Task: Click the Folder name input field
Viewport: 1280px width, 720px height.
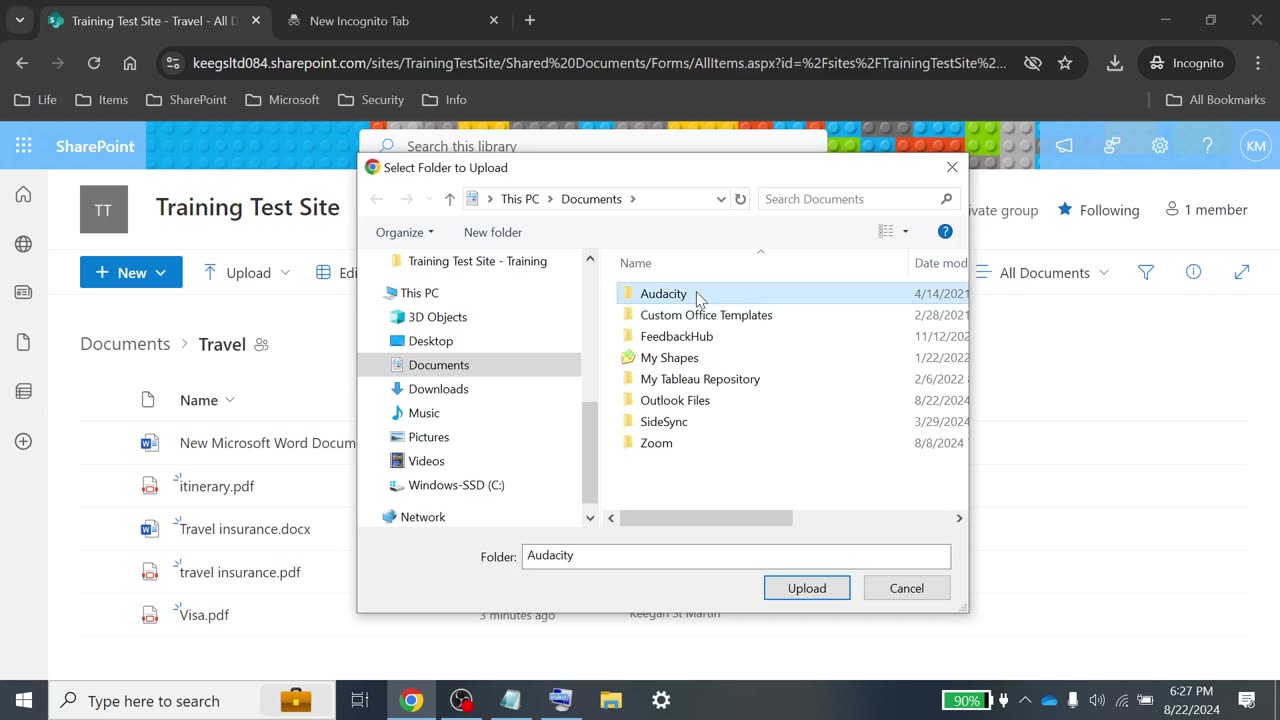Action: [x=736, y=556]
